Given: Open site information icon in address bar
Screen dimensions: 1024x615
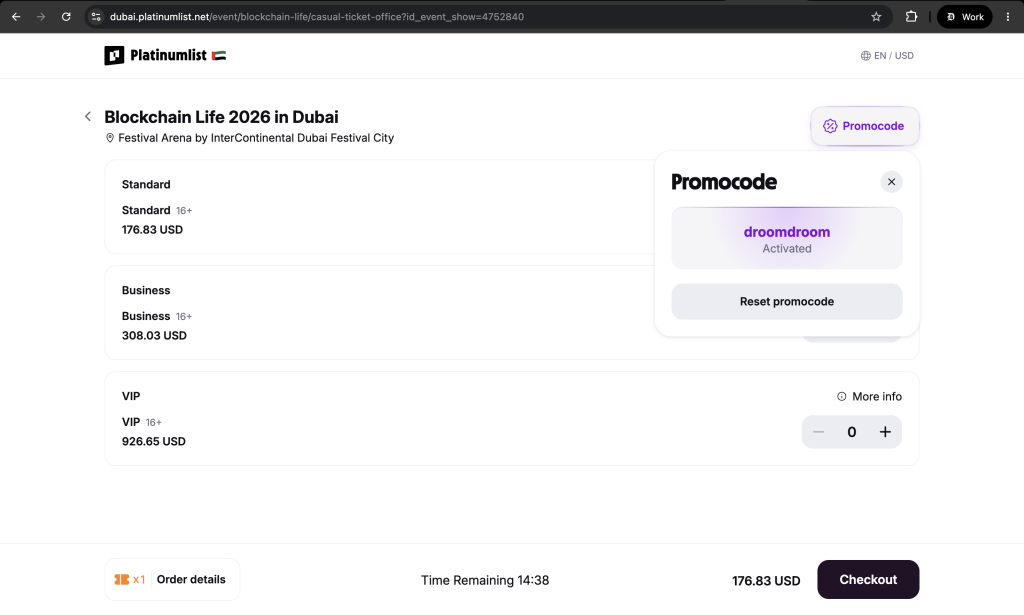Looking at the screenshot, I should click(96, 17).
